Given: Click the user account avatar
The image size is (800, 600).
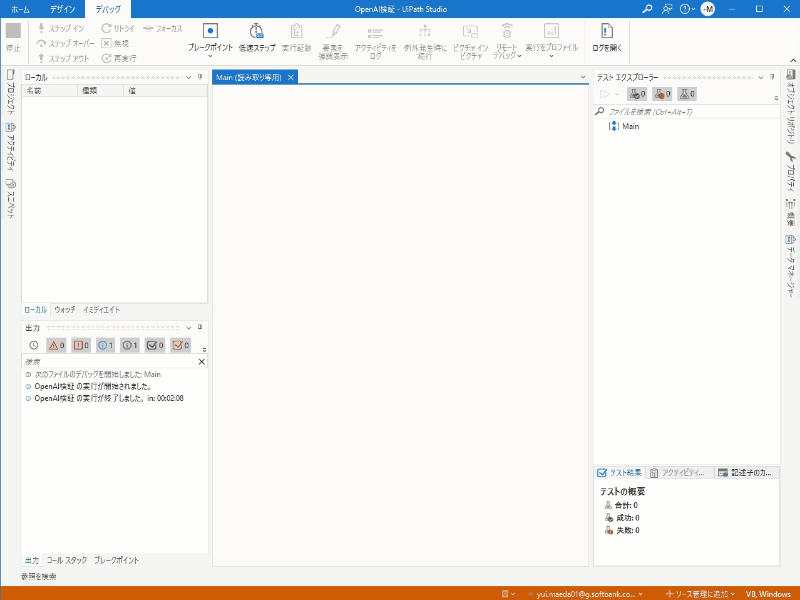Looking at the screenshot, I should (x=708, y=9).
